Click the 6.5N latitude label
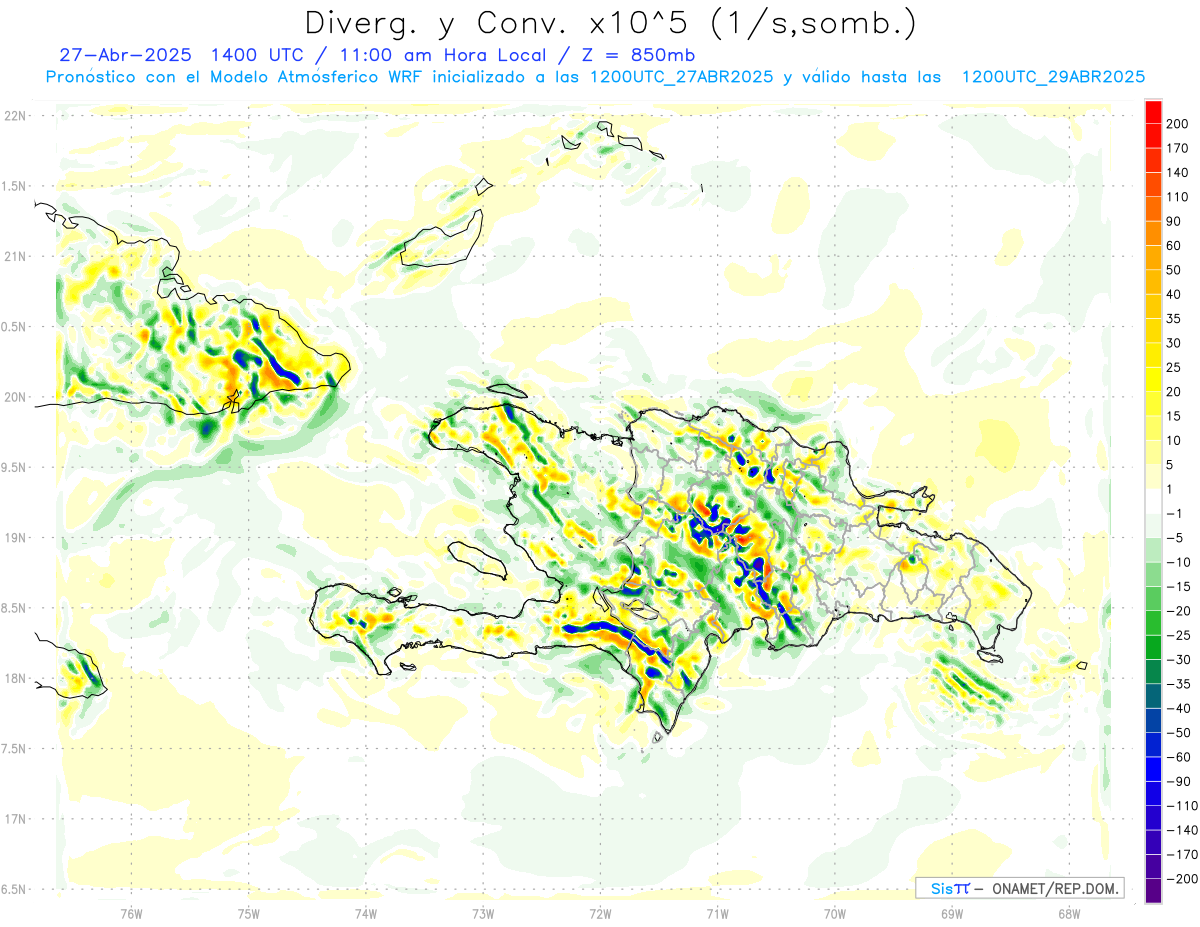 point(15,889)
